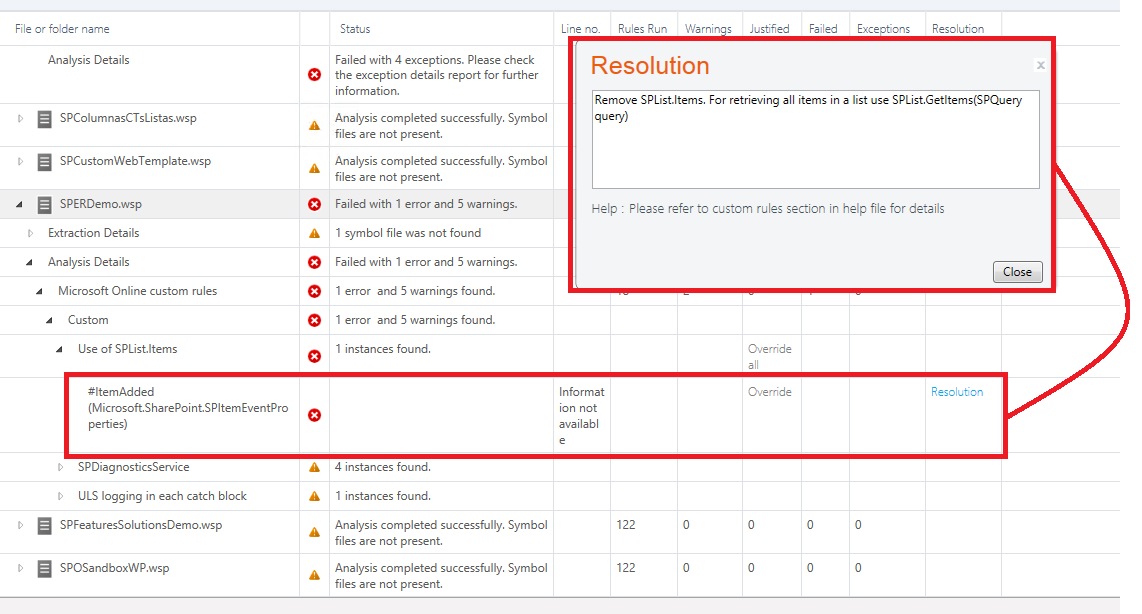
Task: Open the Resolution link for #ItemAdded
Action: click(x=957, y=392)
